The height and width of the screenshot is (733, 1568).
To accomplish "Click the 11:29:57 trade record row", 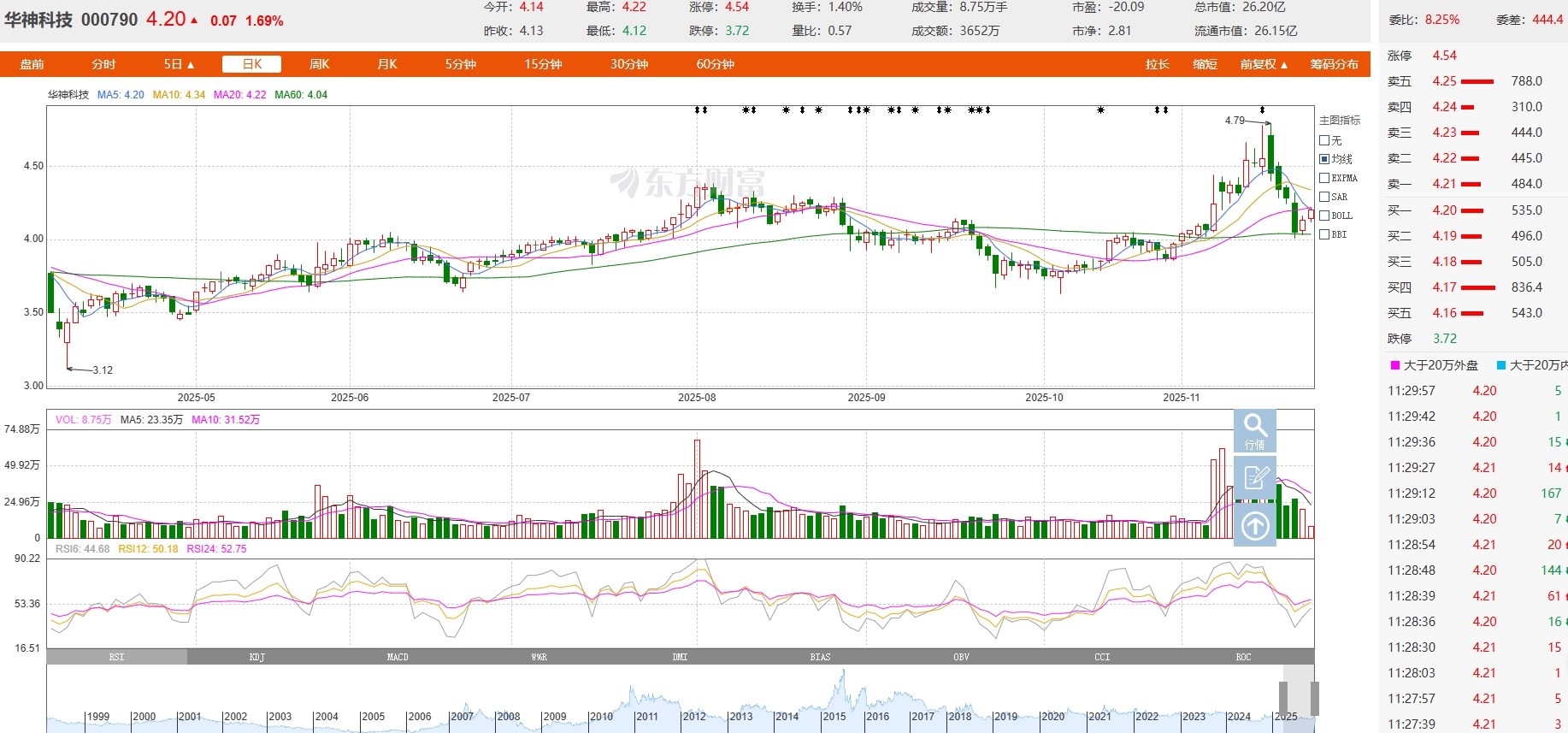I will [1475, 391].
